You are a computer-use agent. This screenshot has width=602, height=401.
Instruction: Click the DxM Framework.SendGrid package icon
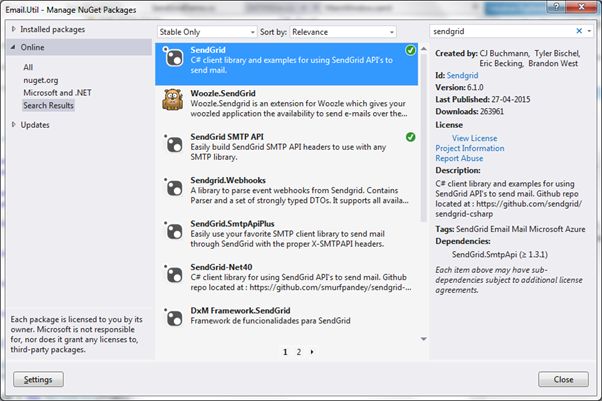tap(174, 317)
